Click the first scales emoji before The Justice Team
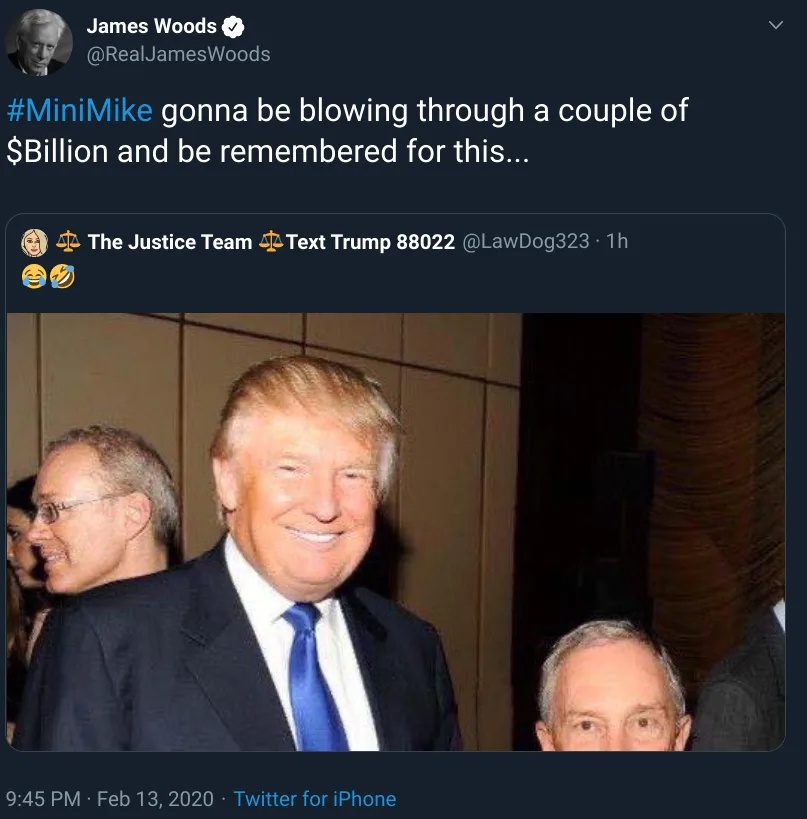 coord(68,242)
